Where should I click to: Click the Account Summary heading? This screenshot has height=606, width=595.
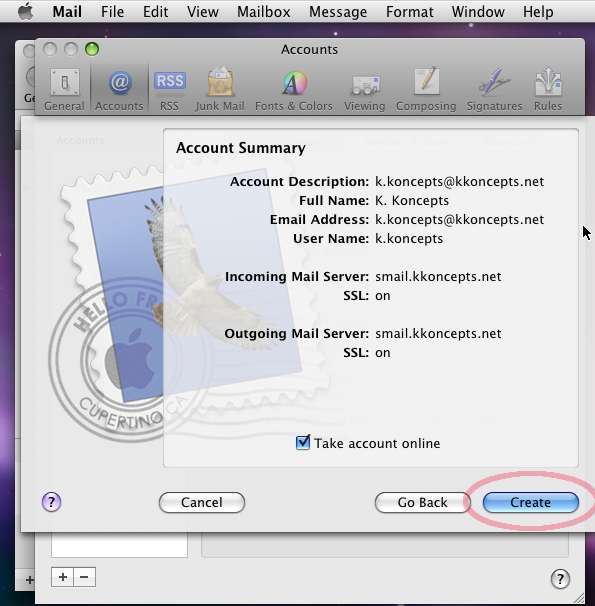pos(241,148)
